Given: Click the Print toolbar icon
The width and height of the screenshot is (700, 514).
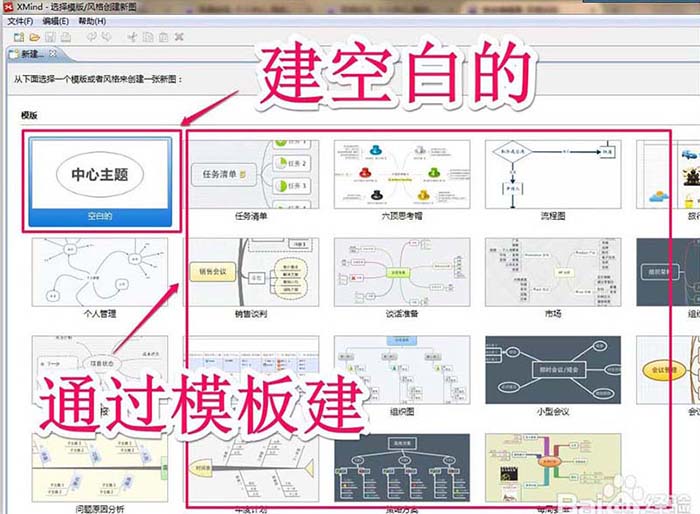Looking at the screenshot, I should (66, 38).
